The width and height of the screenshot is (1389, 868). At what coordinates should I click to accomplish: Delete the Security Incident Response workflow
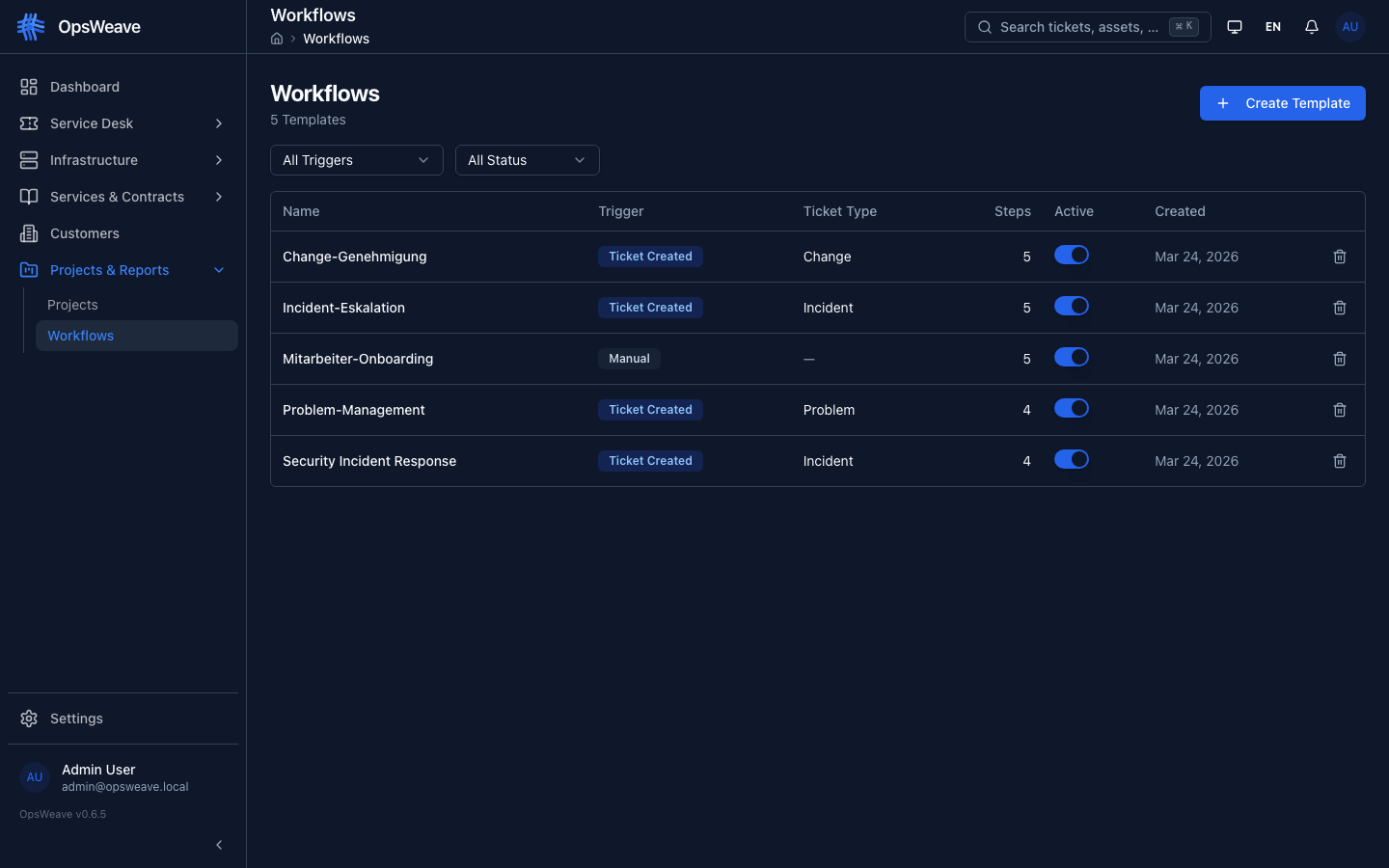point(1339,460)
